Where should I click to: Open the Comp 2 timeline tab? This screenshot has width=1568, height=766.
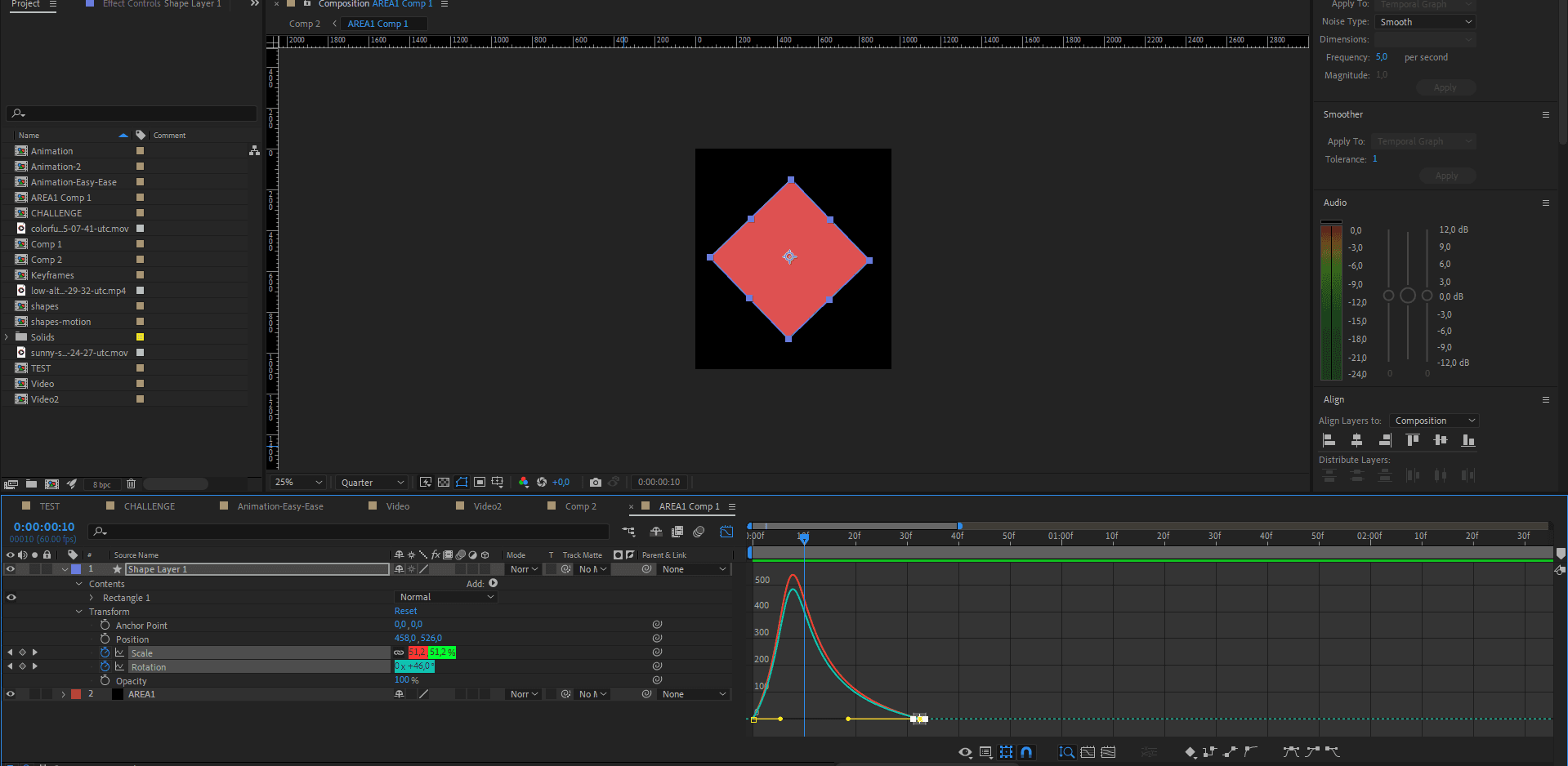(581, 506)
